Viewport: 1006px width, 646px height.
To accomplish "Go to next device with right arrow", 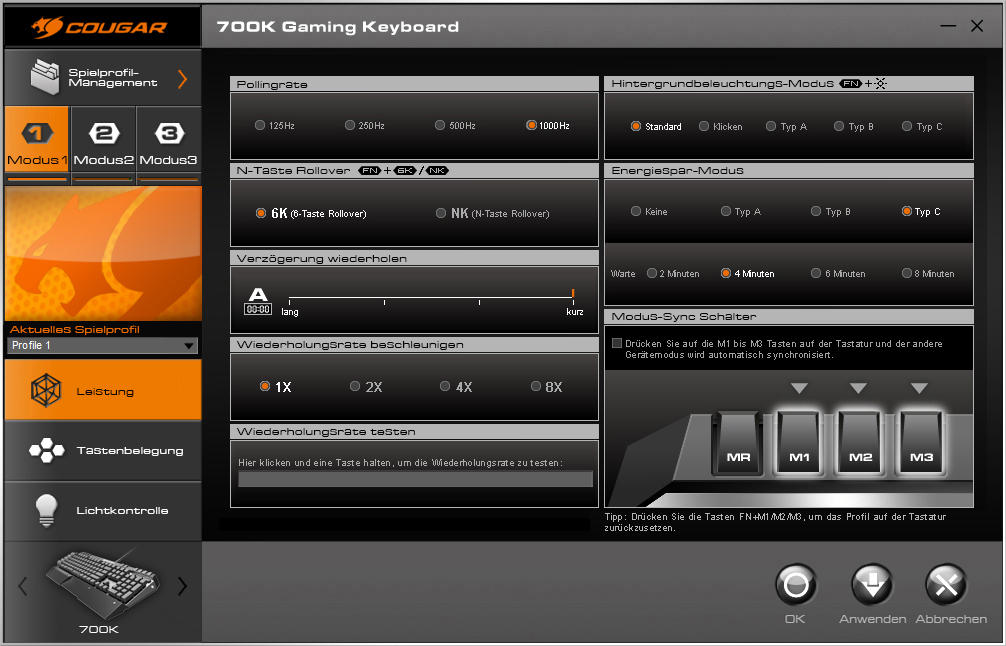I will (182, 586).
